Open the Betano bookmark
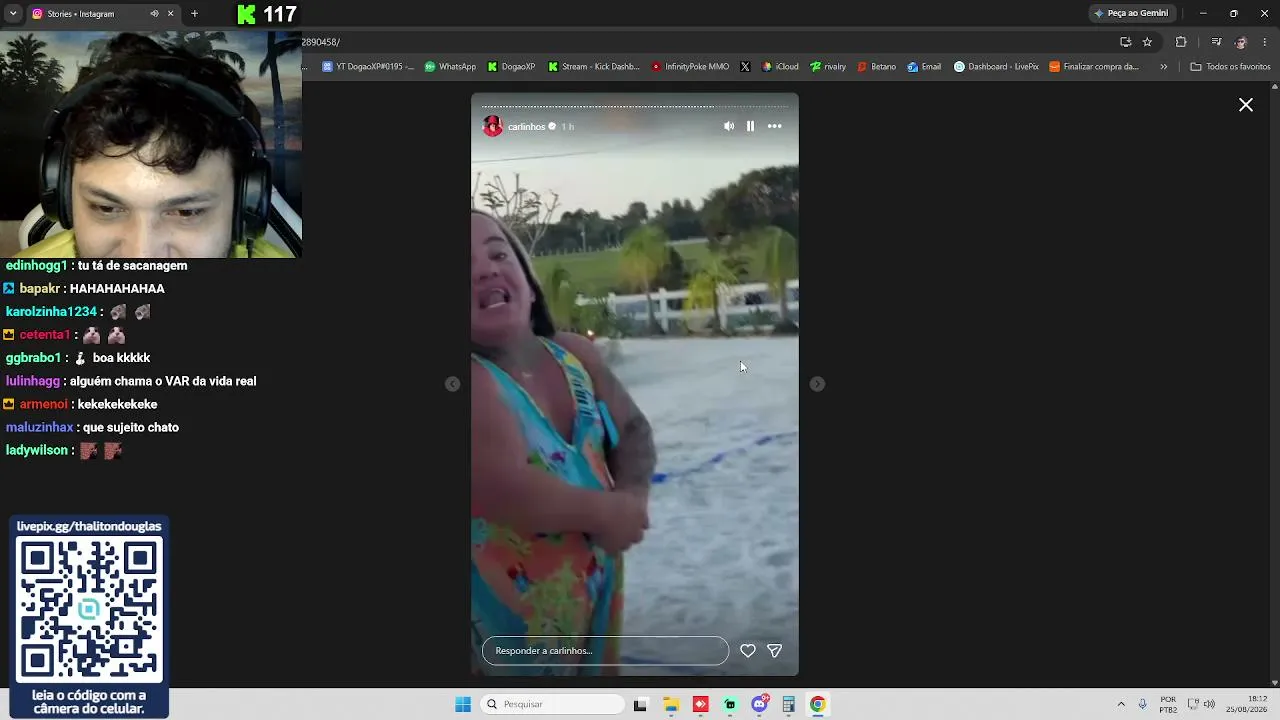Screen dimensions: 1280x720 876,67
